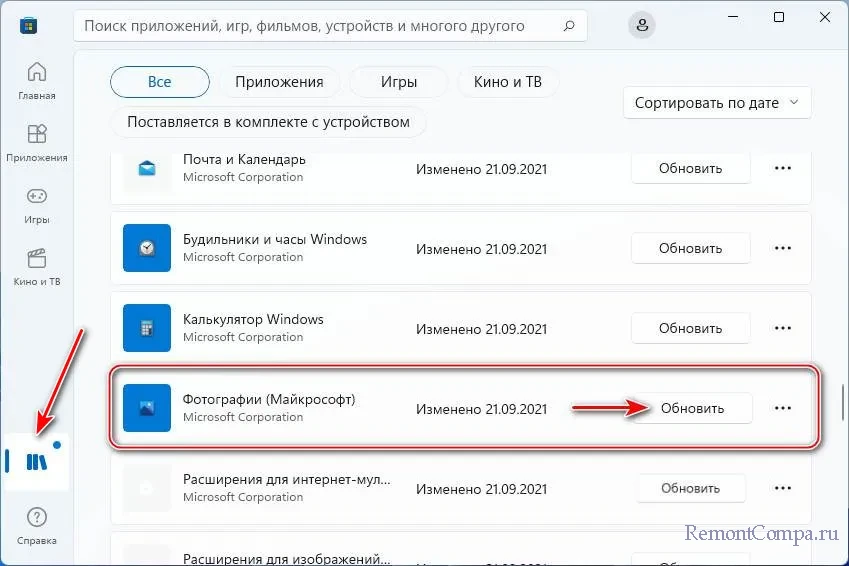The image size is (849, 566).
Task: Select Поставляется в комплекте с устройством filter
Action: point(268,122)
